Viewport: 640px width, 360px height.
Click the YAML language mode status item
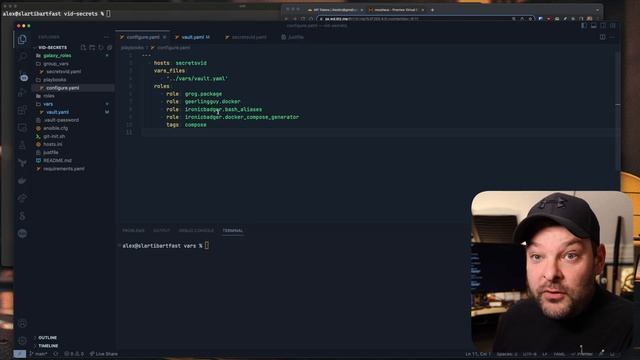click(559, 354)
